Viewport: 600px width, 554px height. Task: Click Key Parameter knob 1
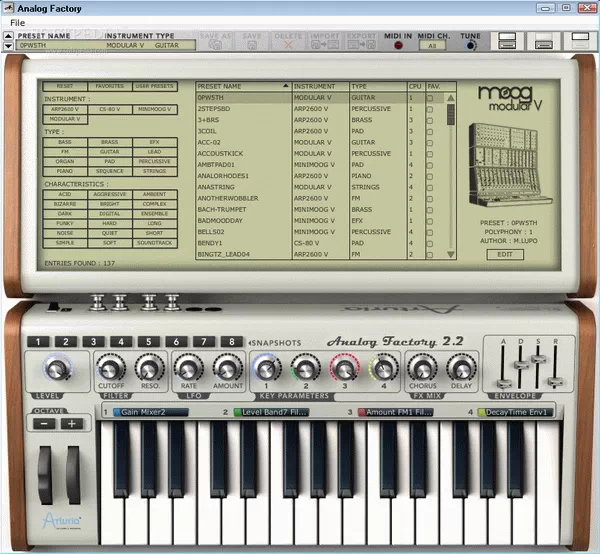[x=266, y=368]
